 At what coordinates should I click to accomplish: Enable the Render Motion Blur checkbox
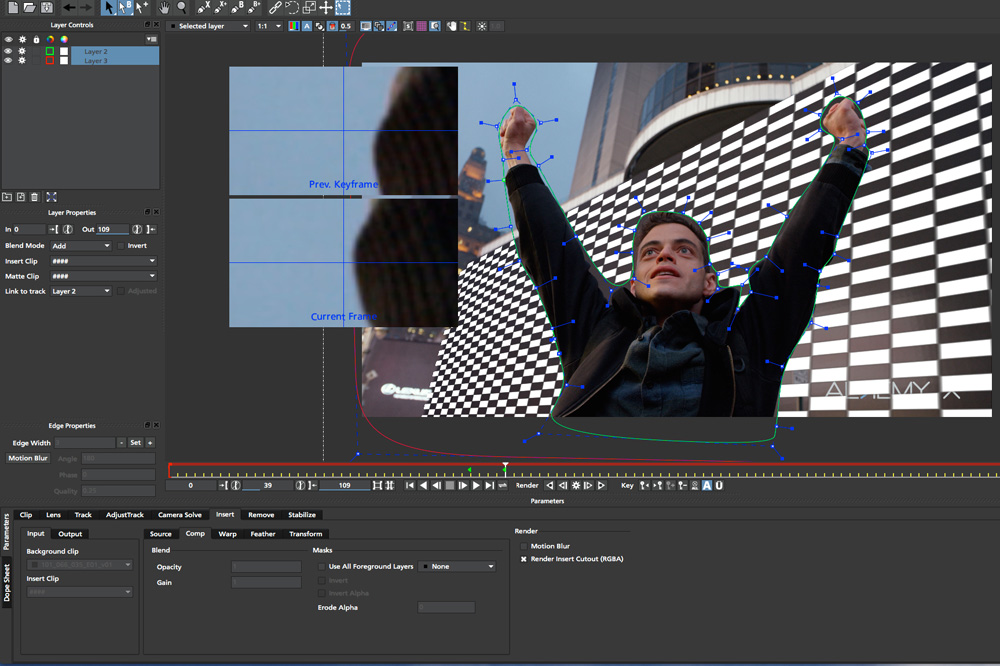tap(524, 546)
